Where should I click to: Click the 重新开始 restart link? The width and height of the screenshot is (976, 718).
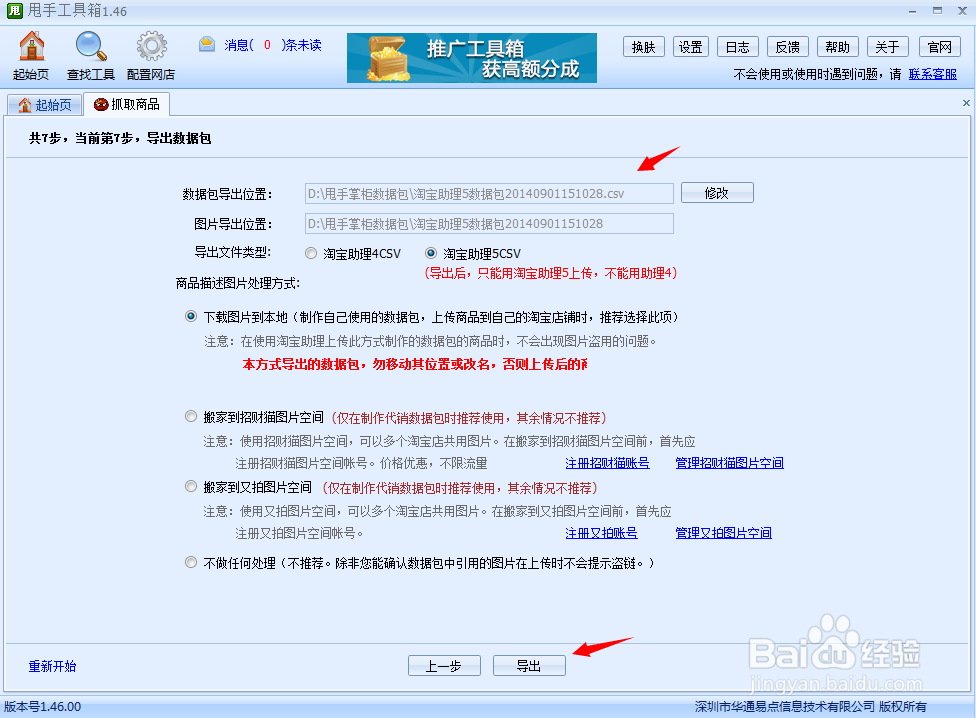pyautogui.click(x=52, y=664)
